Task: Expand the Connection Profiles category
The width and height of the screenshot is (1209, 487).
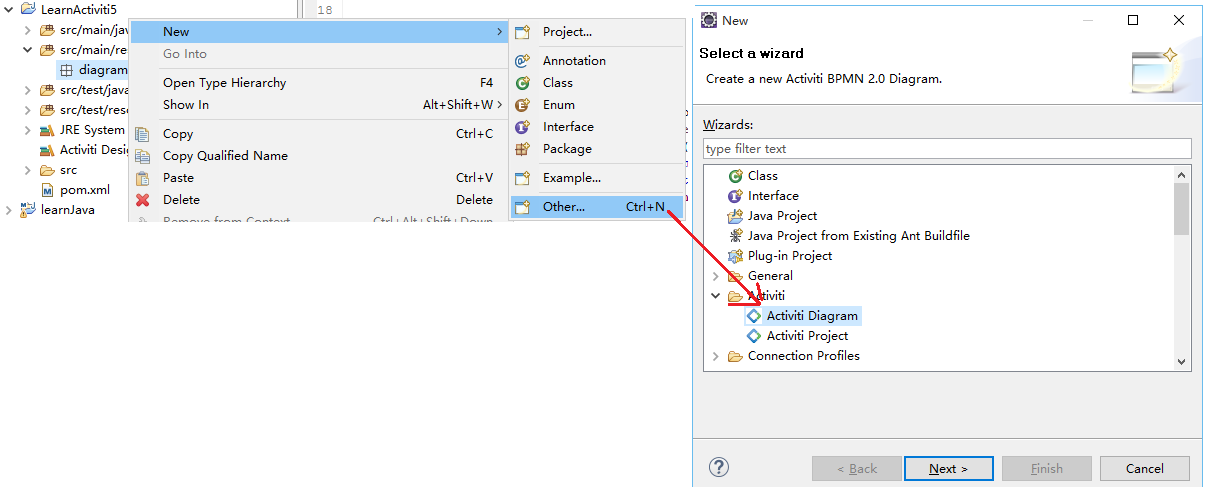Action: (x=715, y=356)
